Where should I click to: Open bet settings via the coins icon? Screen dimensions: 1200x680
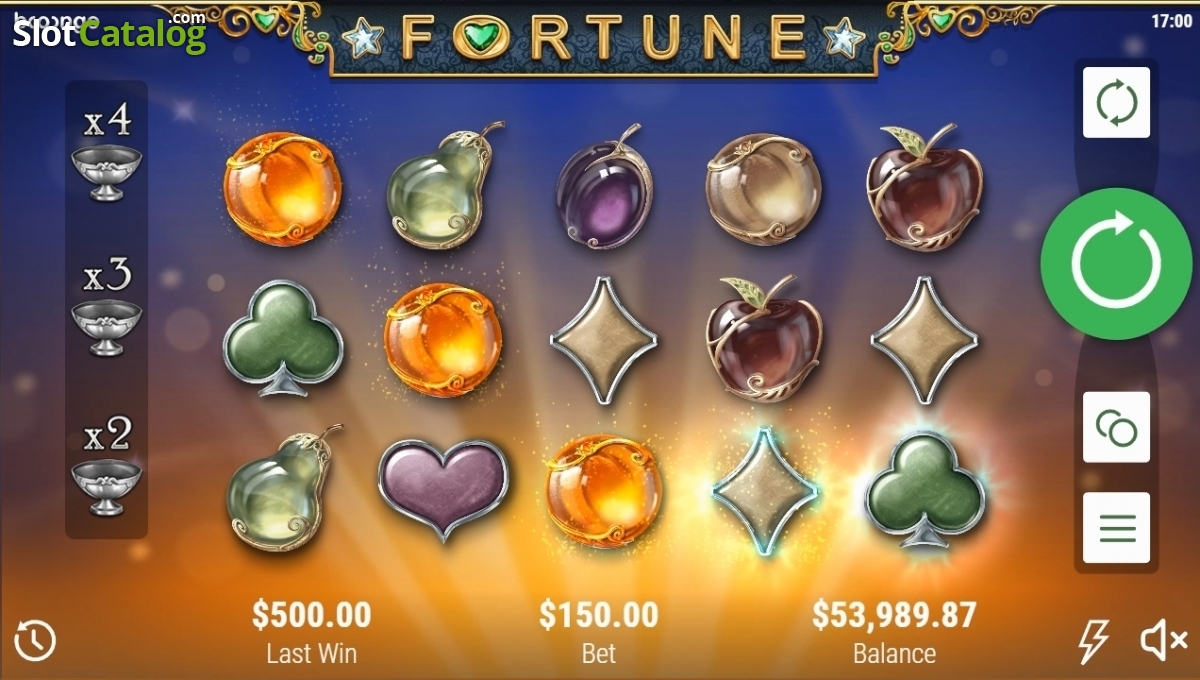[1116, 427]
